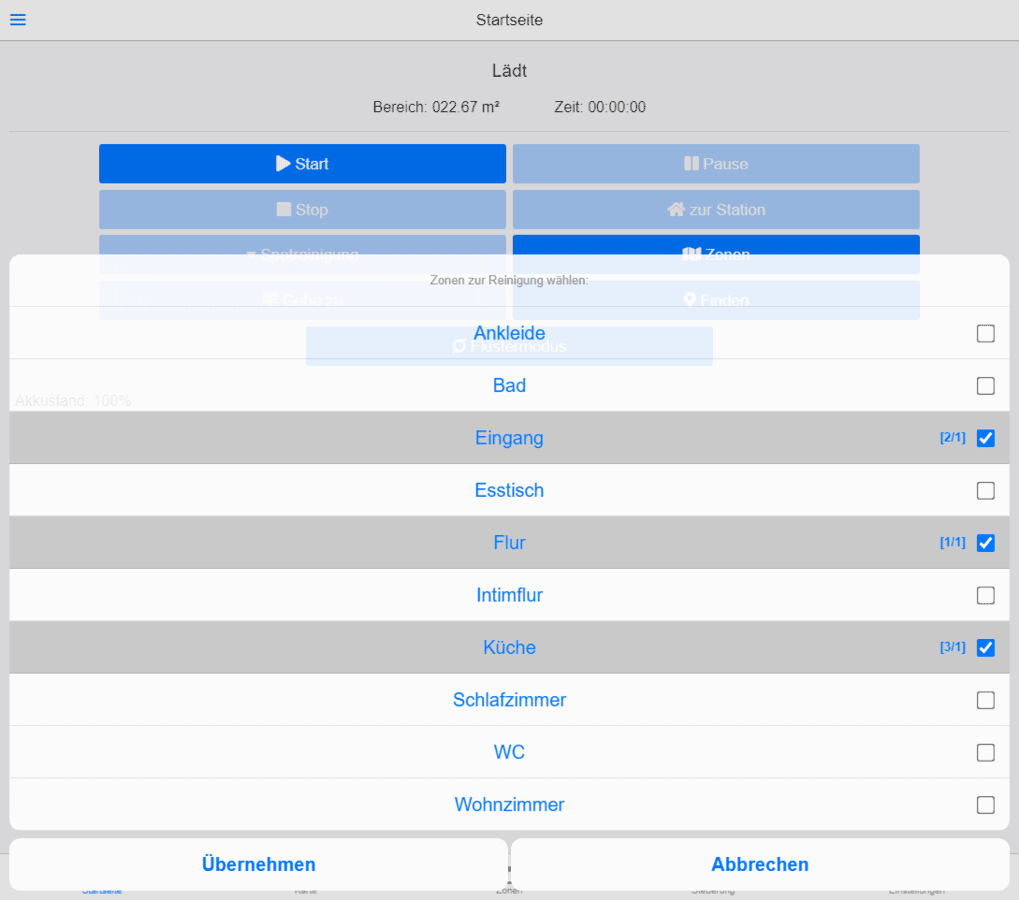Send robot home with zur Station
1019x900 pixels.
(x=716, y=210)
